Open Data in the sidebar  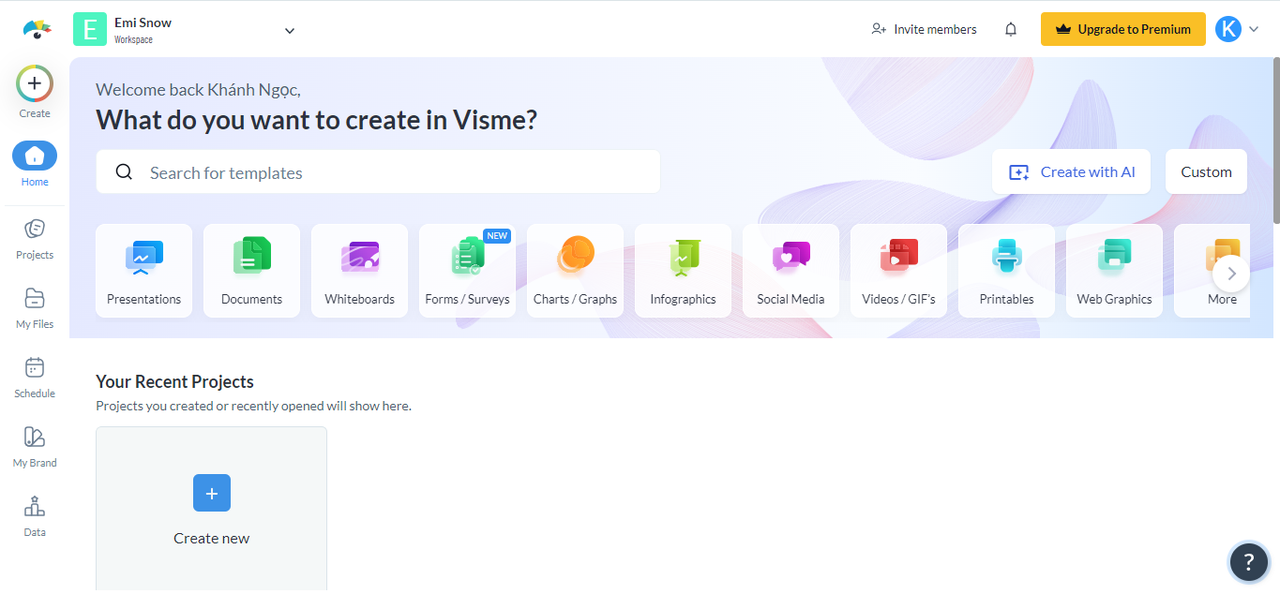pos(34,515)
